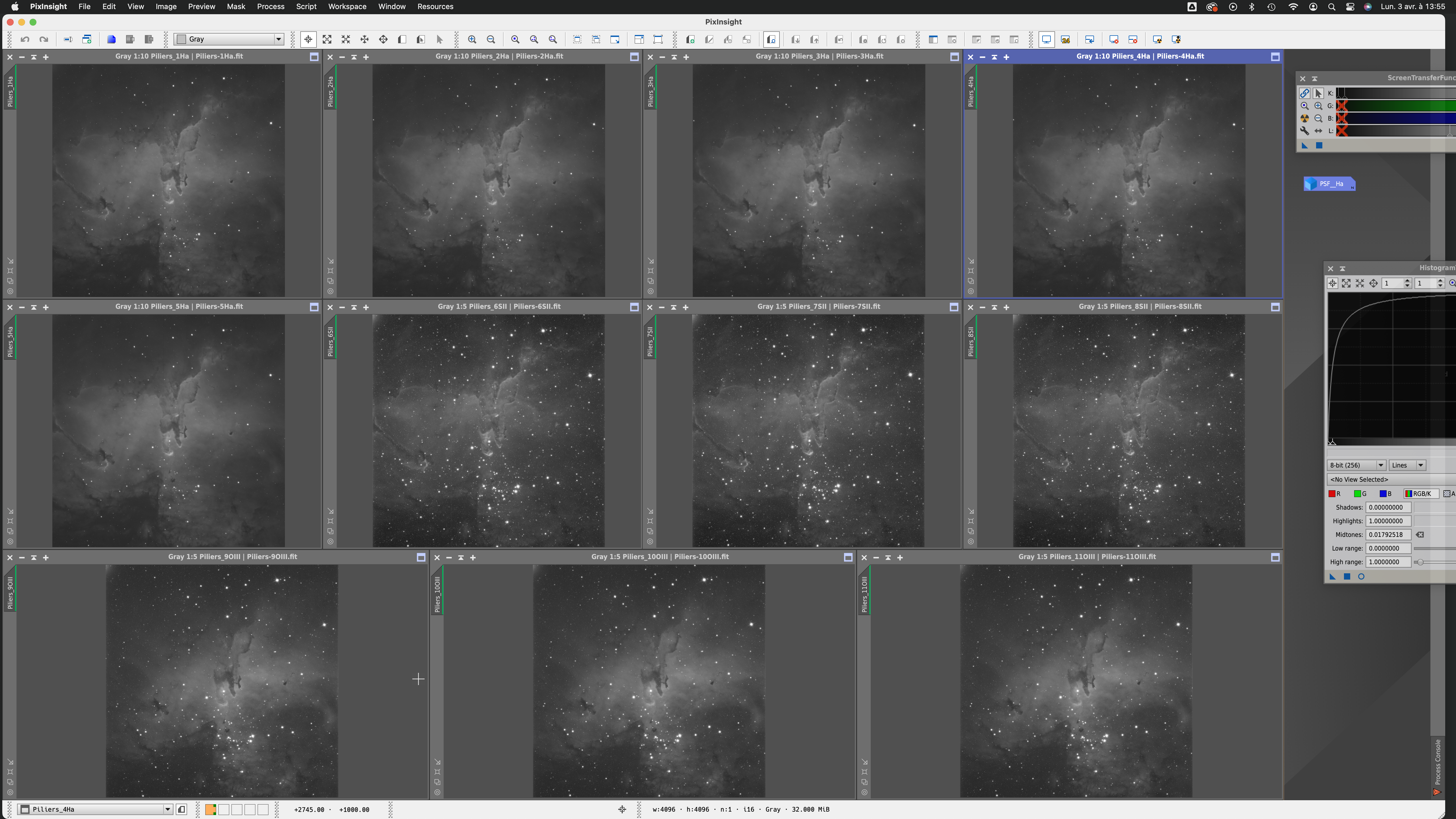
Task: Click the Zoom Out magnifier in main toolbar
Action: (x=491, y=40)
